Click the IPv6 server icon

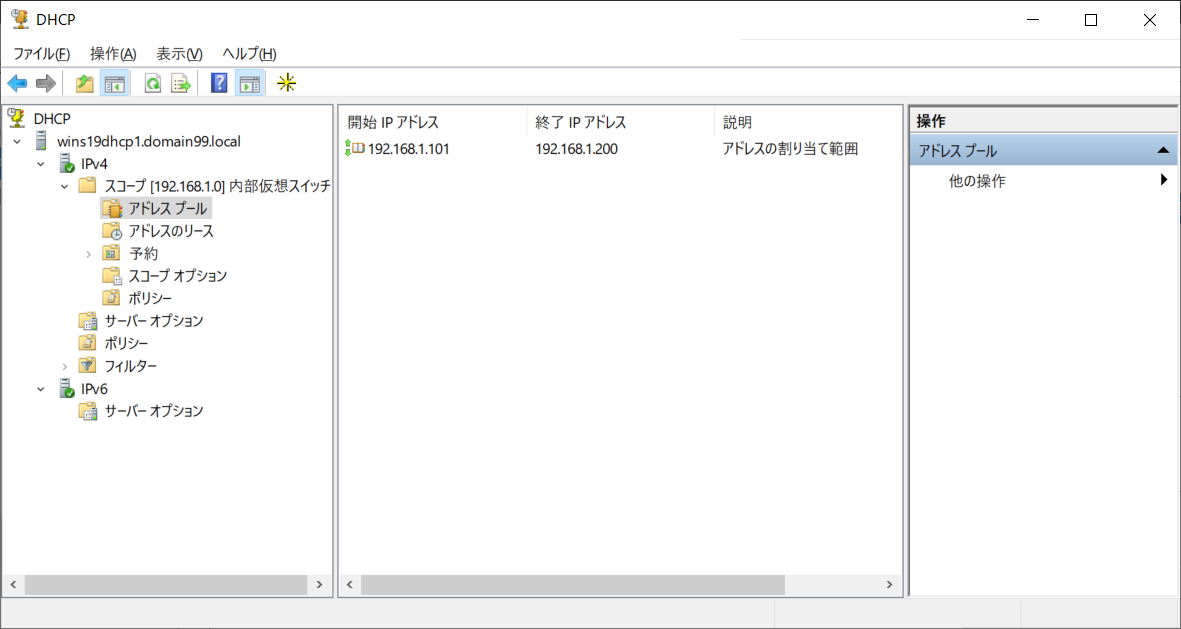coord(66,389)
